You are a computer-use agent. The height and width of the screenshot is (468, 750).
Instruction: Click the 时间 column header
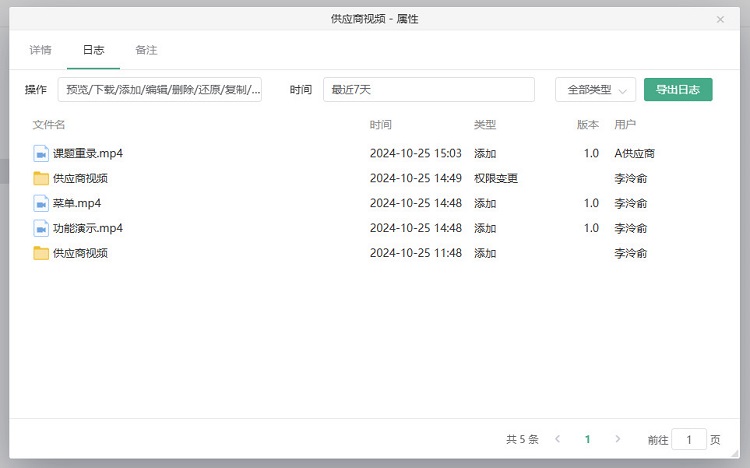(380, 125)
